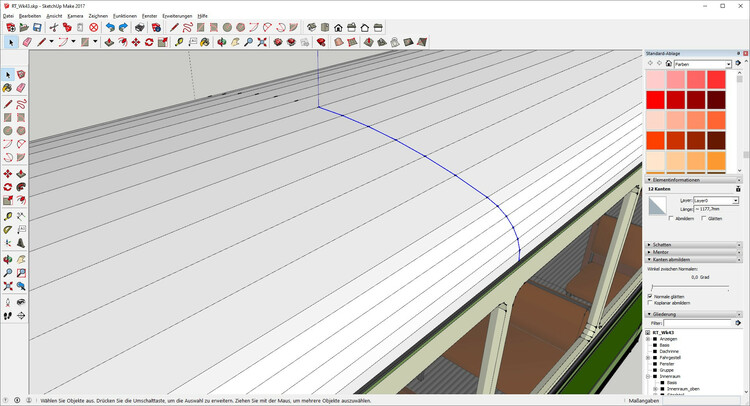Select the Tape Measure tool
This screenshot has height=406, width=750.
click(178, 43)
